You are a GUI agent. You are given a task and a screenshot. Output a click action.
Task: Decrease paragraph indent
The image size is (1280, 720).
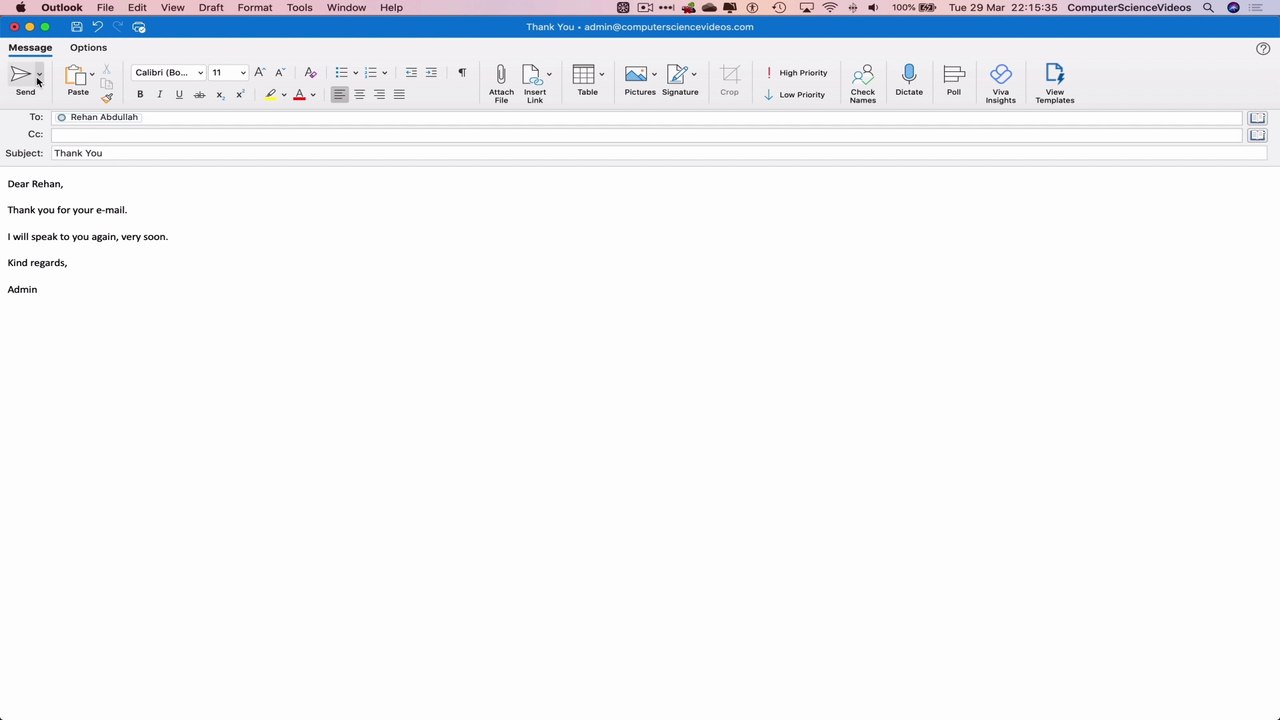411,72
